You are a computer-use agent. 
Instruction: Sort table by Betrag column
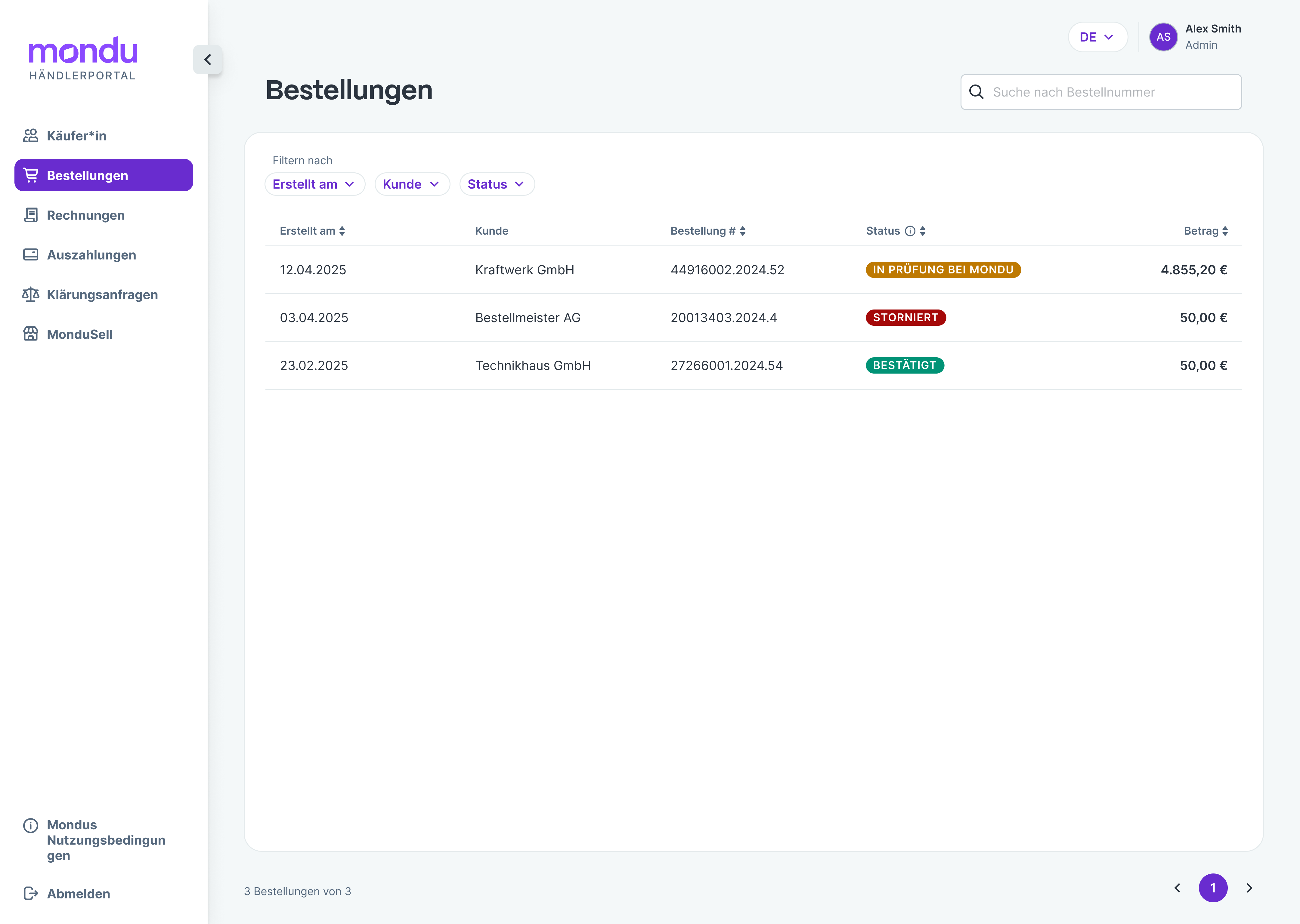(x=1206, y=231)
